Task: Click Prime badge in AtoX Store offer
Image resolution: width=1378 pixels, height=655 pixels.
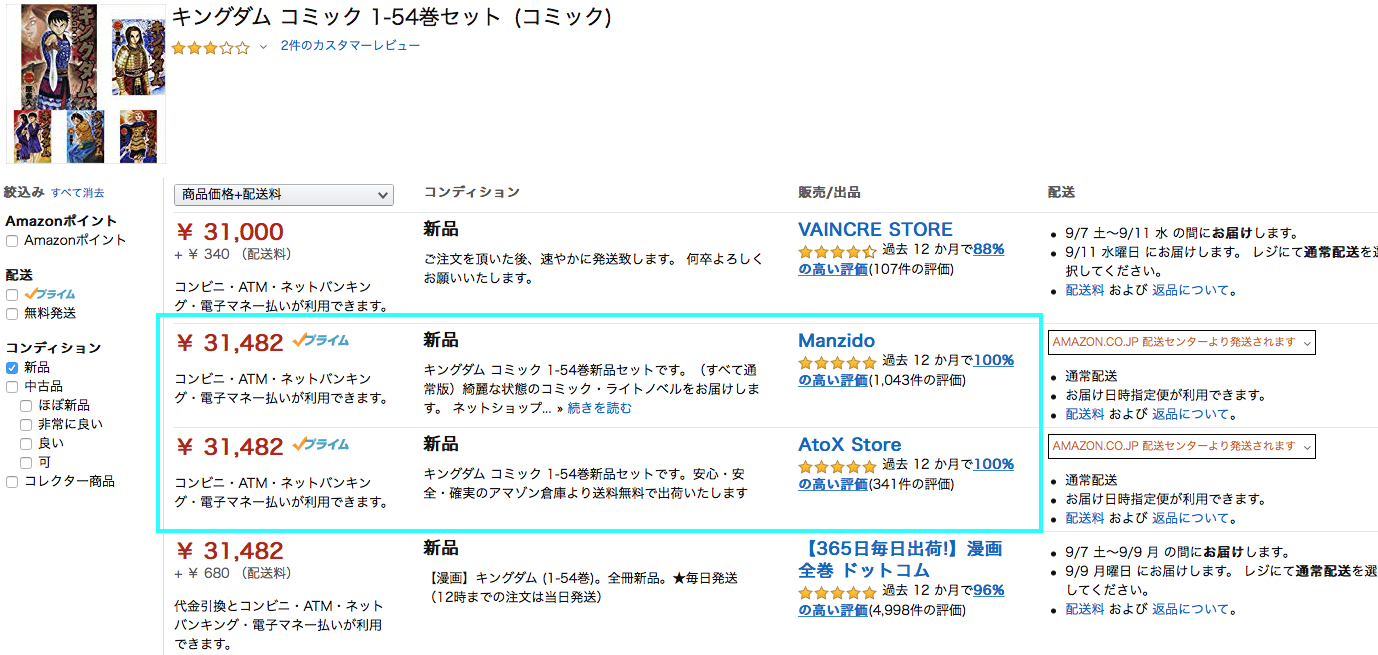Action: point(320,445)
